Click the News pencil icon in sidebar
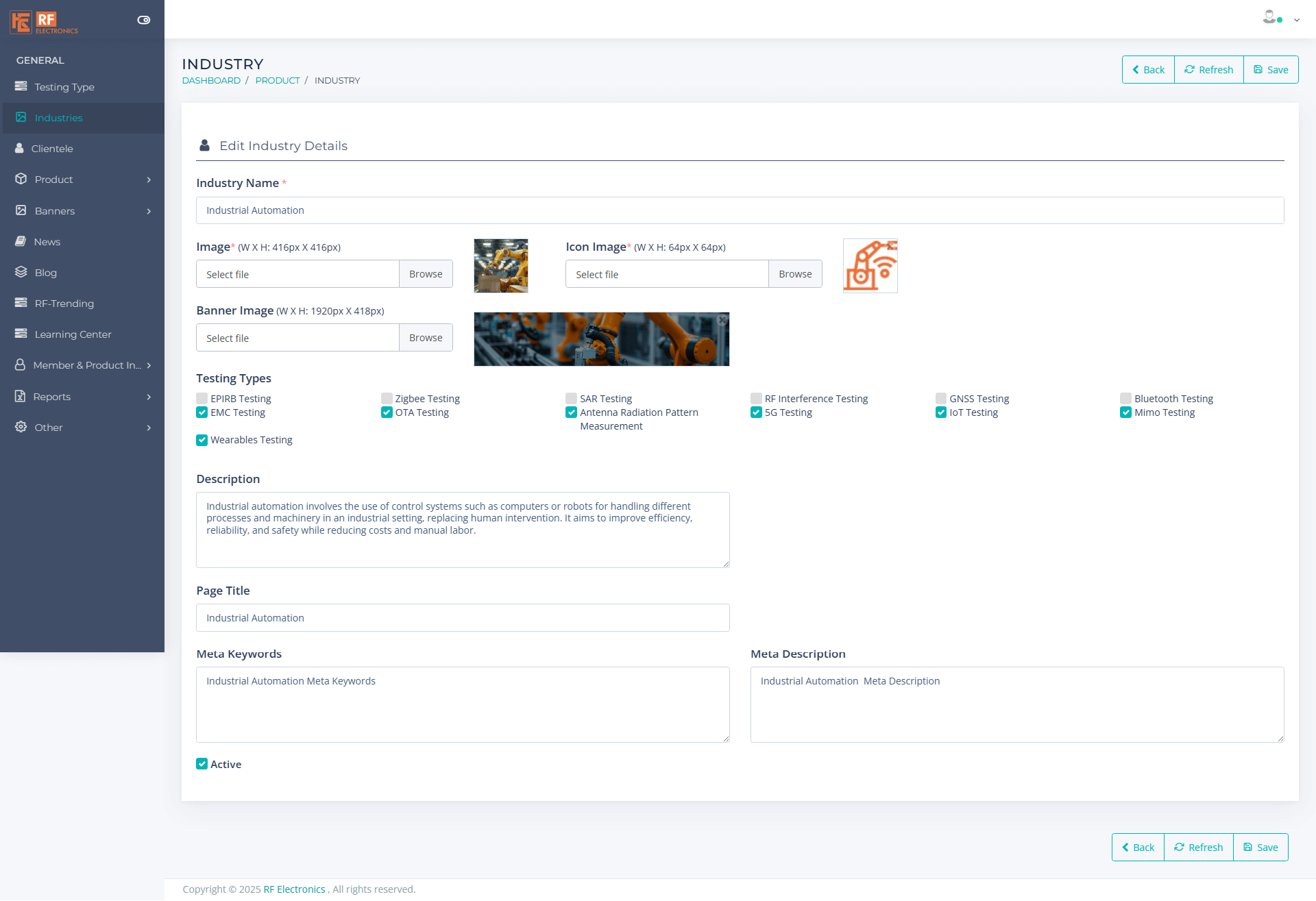1316x901 pixels. coord(21,241)
